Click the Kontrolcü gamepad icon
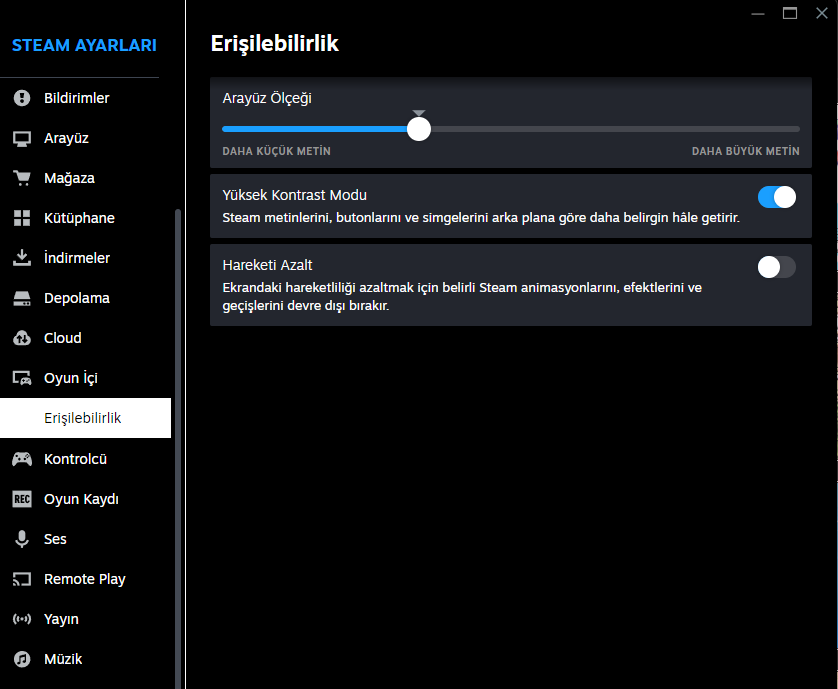Image resolution: width=838 pixels, height=689 pixels. (x=22, y=459)
